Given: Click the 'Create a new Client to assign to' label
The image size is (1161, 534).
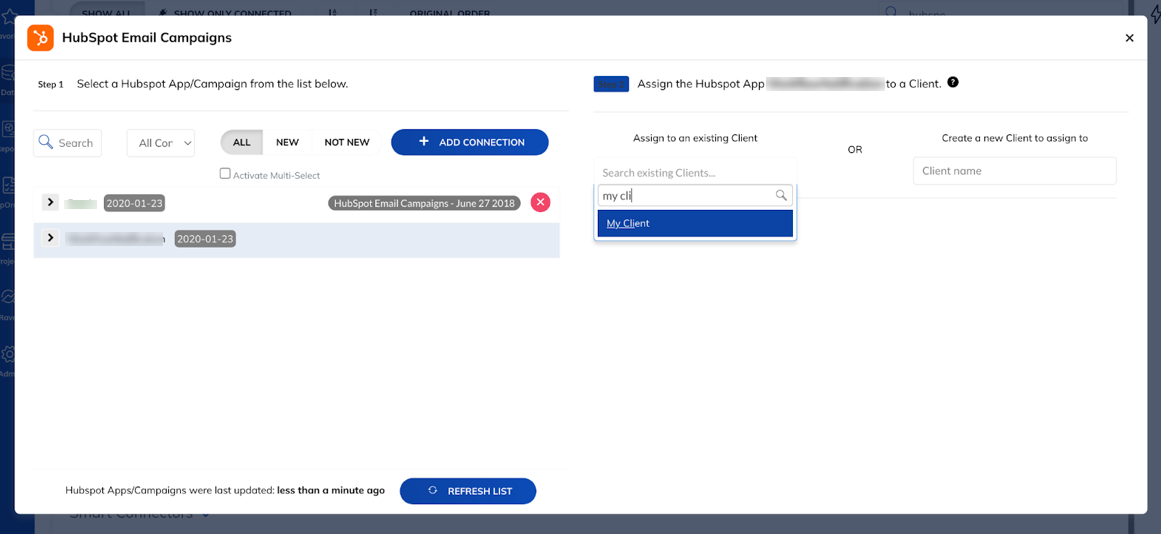Looking at the screenshot, I should click(1014, 138).
